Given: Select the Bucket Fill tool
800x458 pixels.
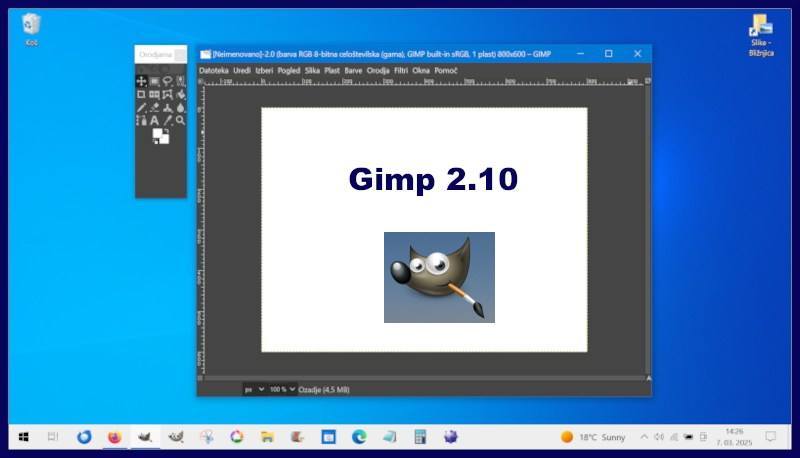Looking at the screenshot, I should tap(180, 94).
